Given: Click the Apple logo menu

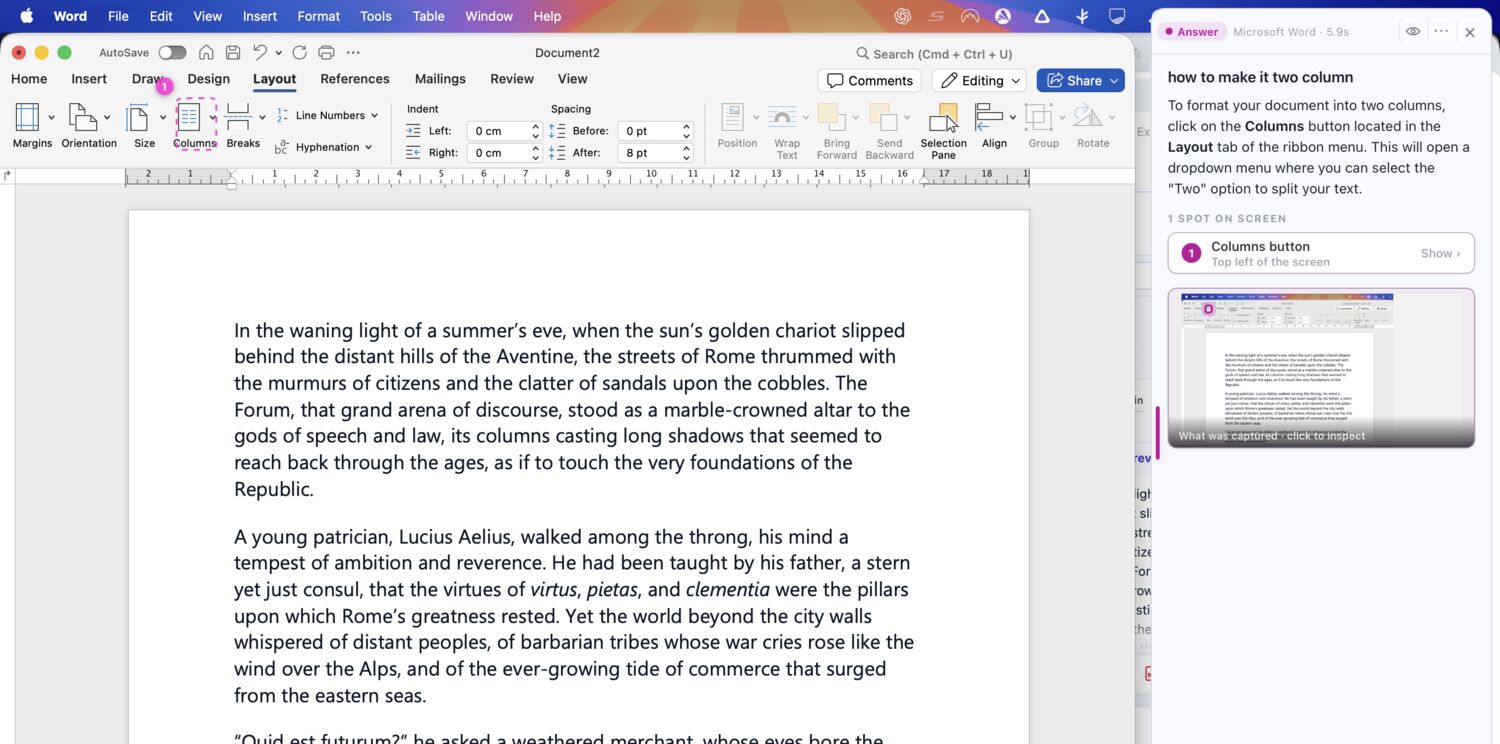Looking at the screenshot, I should click(27, 16).
